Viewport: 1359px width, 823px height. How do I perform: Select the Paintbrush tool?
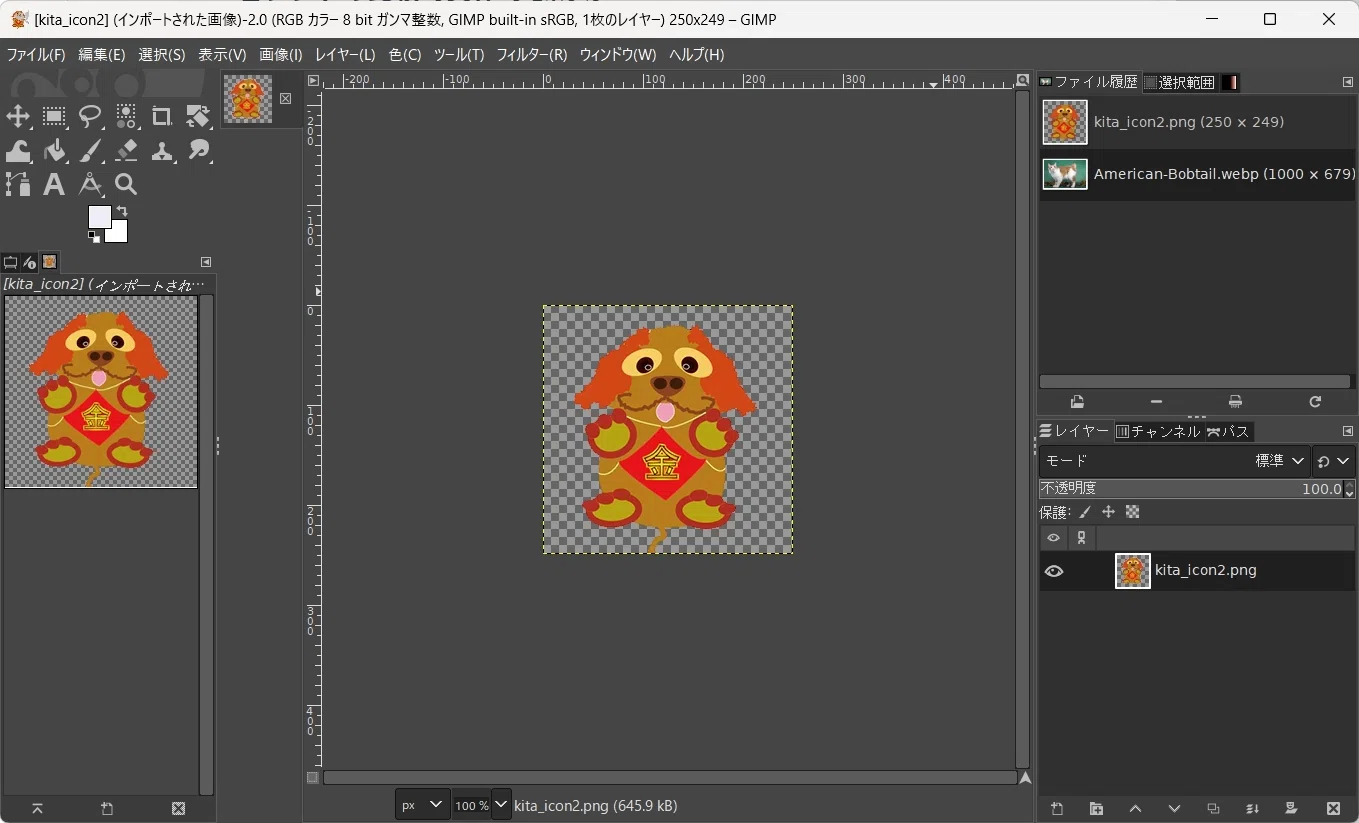(90, 151)
